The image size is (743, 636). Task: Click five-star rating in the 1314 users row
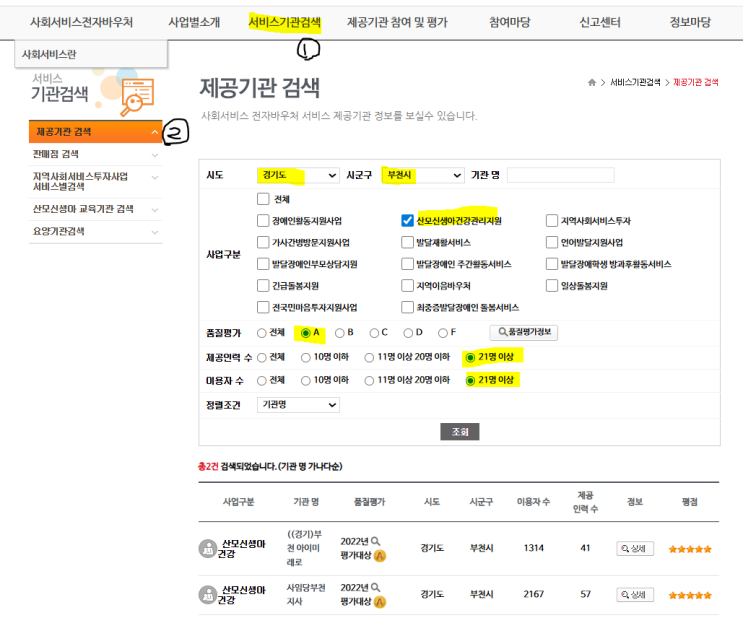(690, 549)
